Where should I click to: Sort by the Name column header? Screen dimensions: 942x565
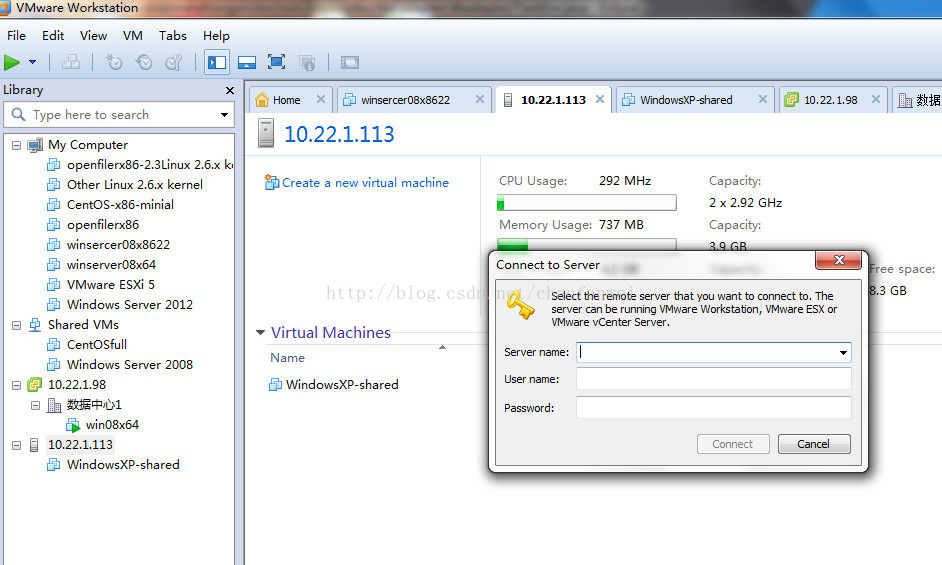click(x=287, y=358)
